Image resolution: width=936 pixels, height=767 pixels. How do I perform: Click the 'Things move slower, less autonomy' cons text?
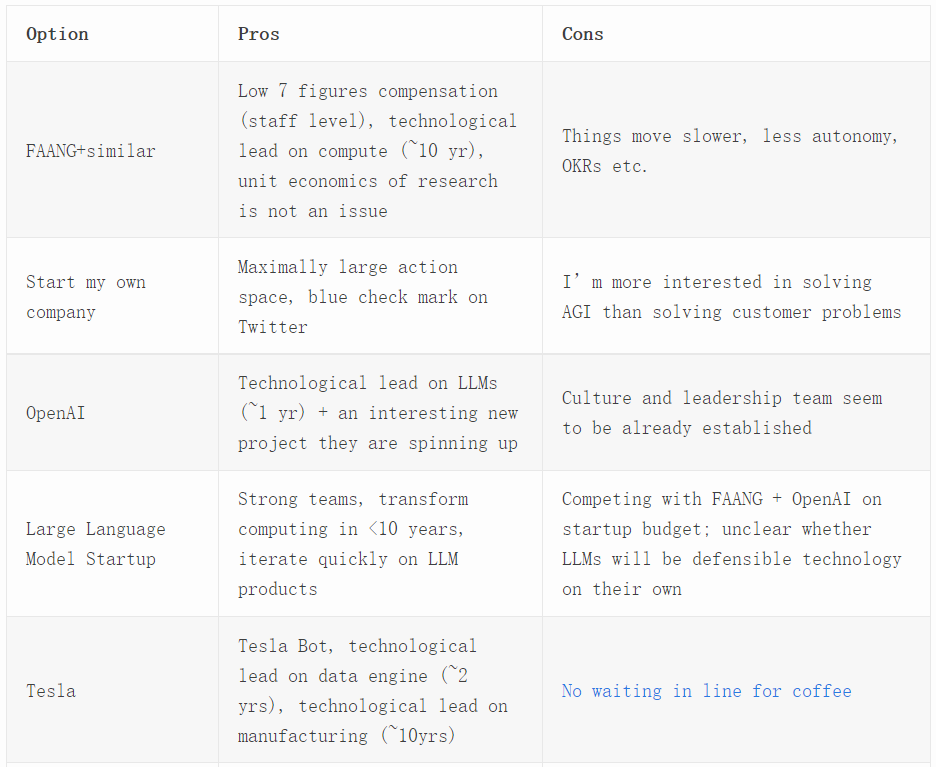point(729,136)
